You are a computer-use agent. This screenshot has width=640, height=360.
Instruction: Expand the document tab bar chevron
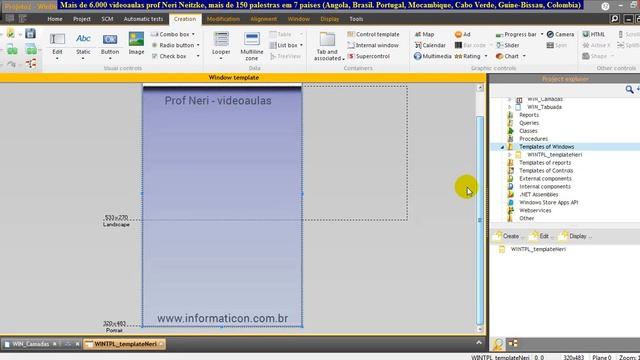(479, 343)
